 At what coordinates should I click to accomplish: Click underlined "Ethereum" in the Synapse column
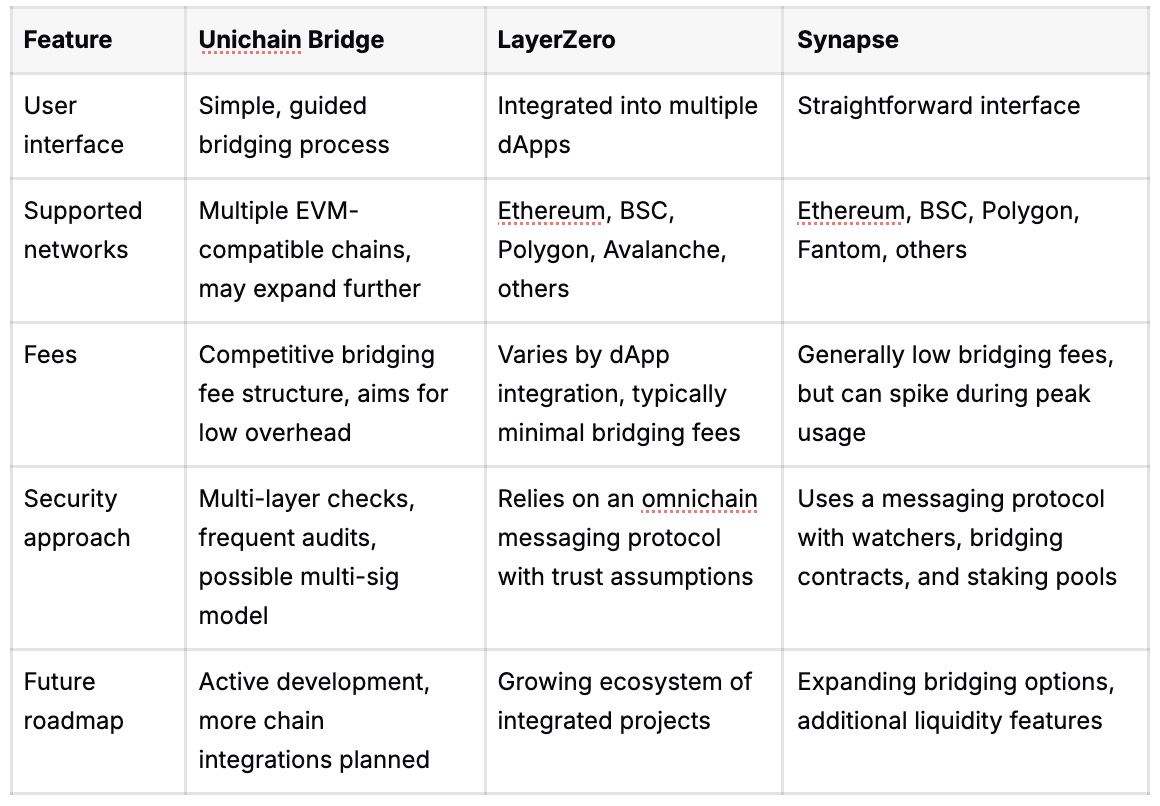click(851, 212)
